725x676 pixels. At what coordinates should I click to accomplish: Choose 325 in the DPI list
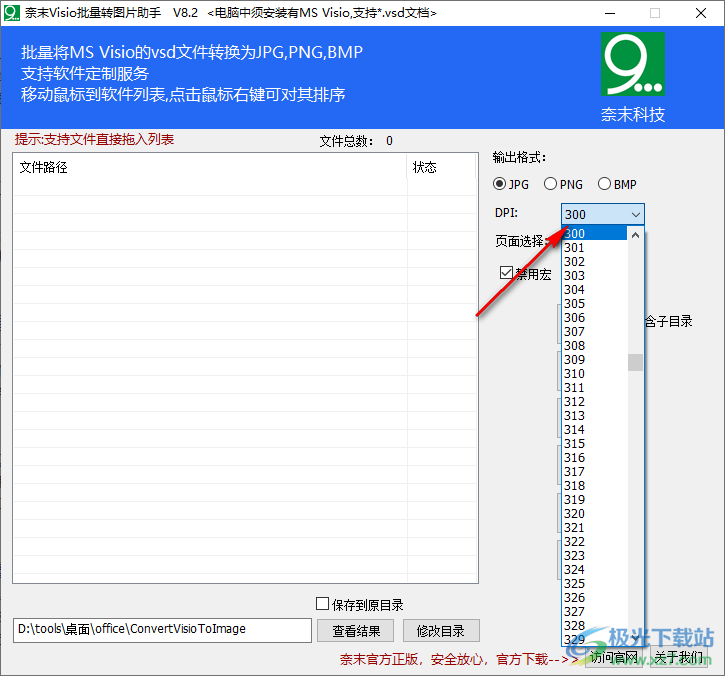coord(594,583)
